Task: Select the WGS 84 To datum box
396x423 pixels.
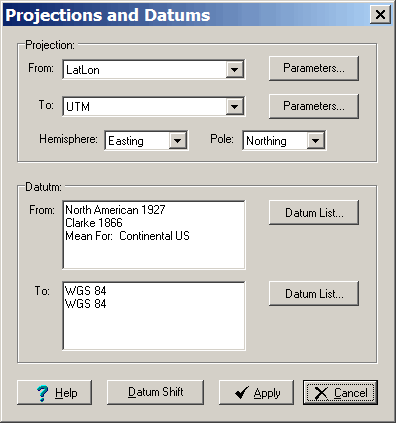Action: pyautogui.click(x=154, y=316)
